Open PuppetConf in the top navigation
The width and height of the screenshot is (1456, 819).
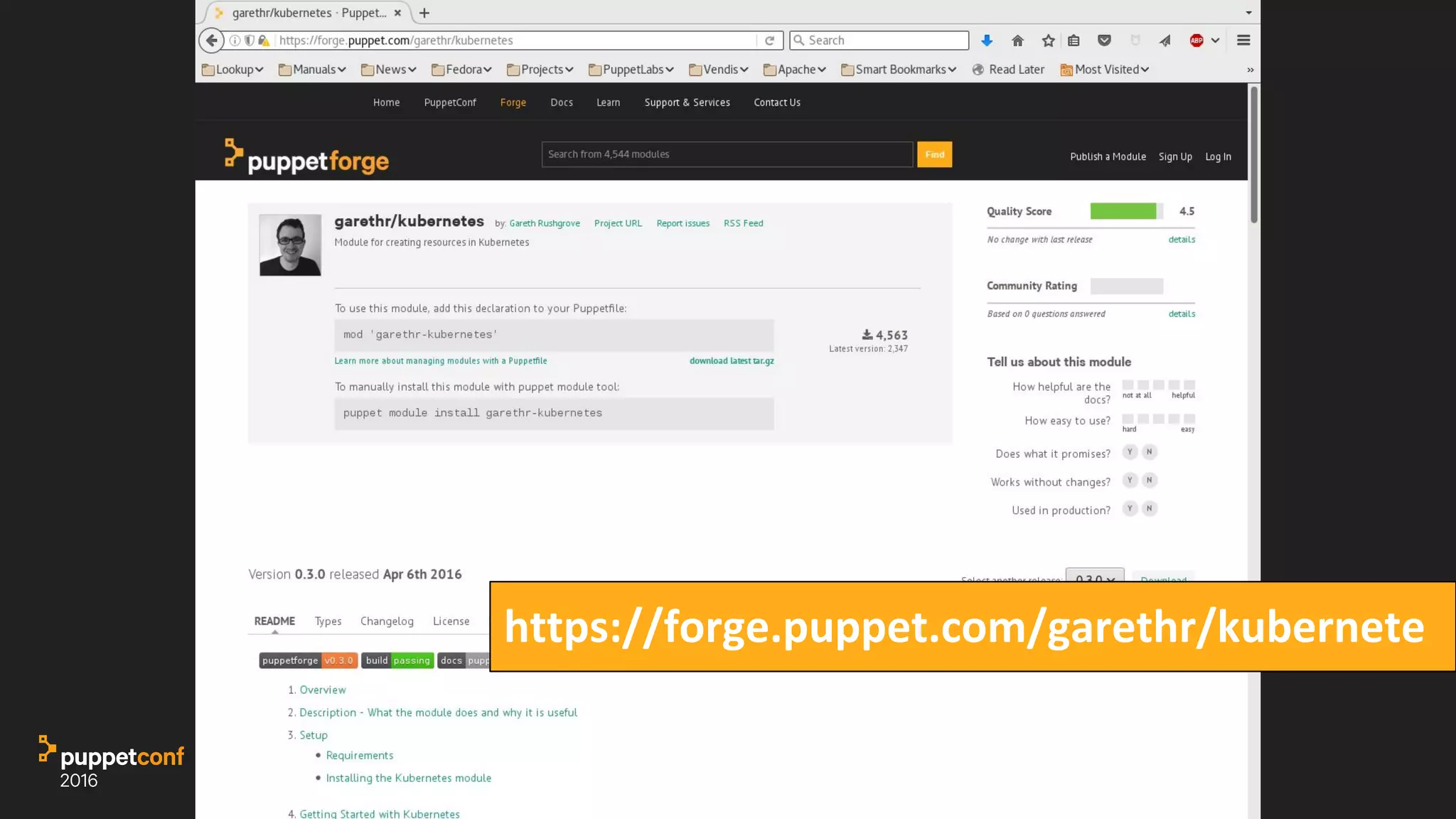pyautogui.click(x=450, y=102)
